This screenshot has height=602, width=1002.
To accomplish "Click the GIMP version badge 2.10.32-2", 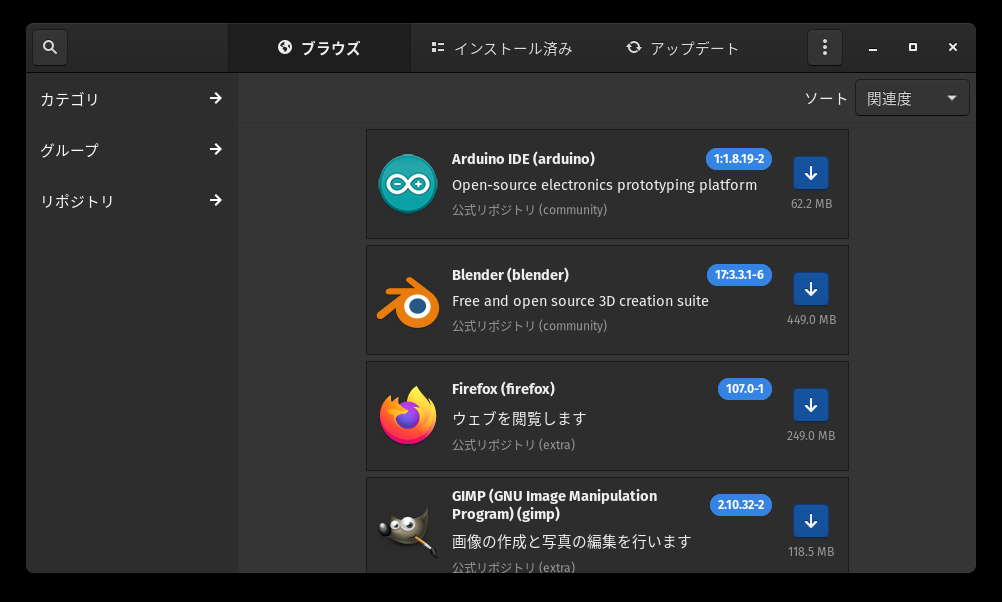I will pos(741,505).
